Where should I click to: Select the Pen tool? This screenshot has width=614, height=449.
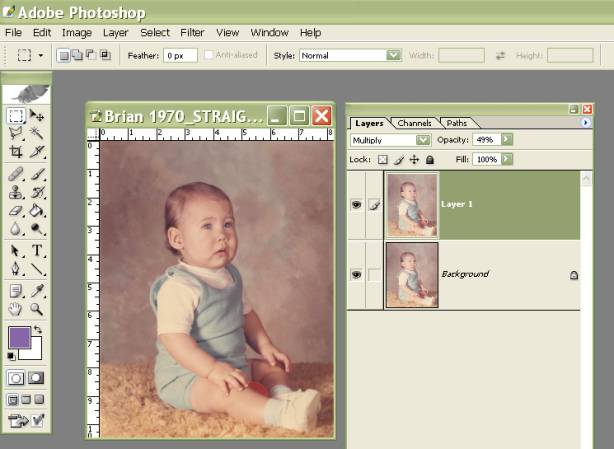coord(16,269)
